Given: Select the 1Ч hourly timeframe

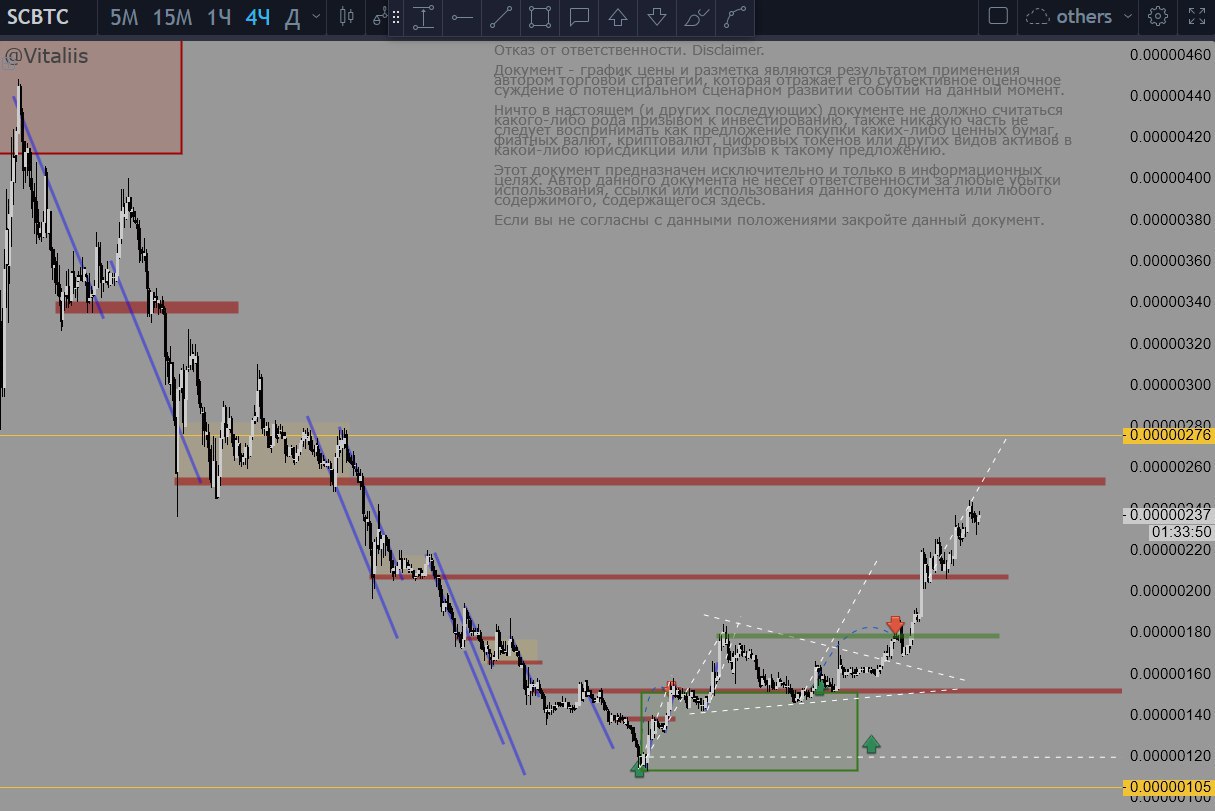Looking at the screenshot, I should 218,17.
